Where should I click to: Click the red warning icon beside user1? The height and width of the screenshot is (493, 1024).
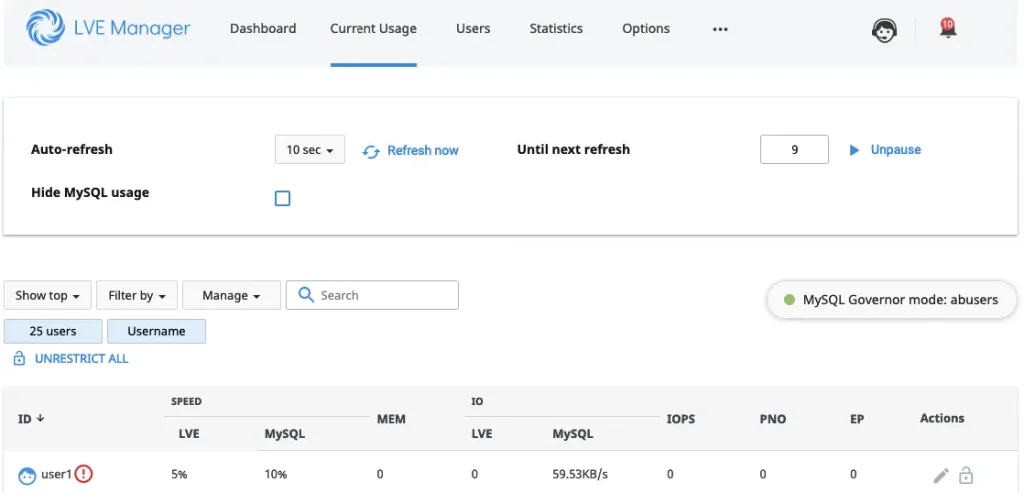84,474
